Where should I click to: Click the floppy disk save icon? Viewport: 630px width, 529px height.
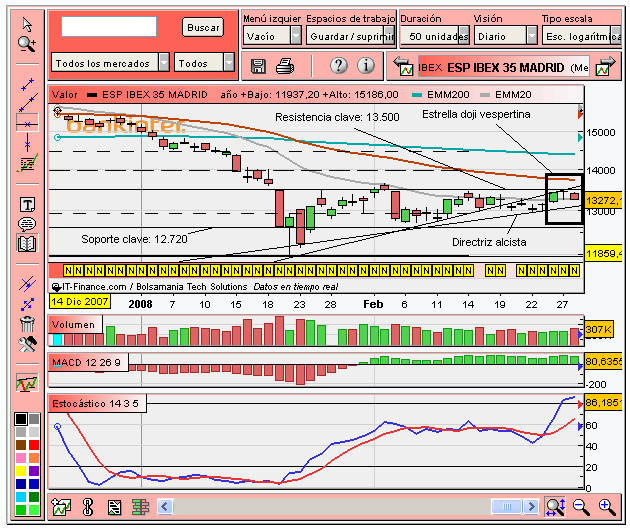coord(258,66)
